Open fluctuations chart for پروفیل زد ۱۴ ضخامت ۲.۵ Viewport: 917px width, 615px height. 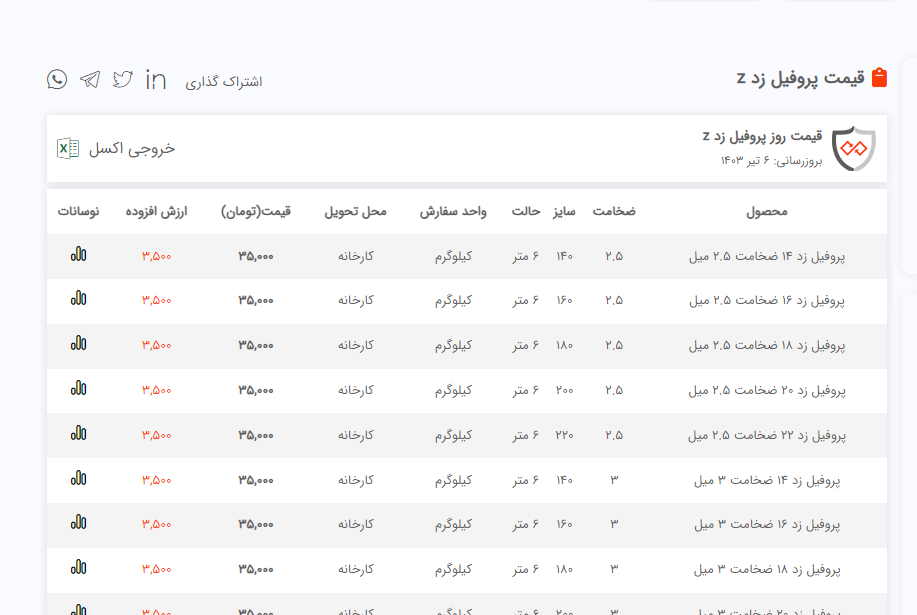[78, 255]
